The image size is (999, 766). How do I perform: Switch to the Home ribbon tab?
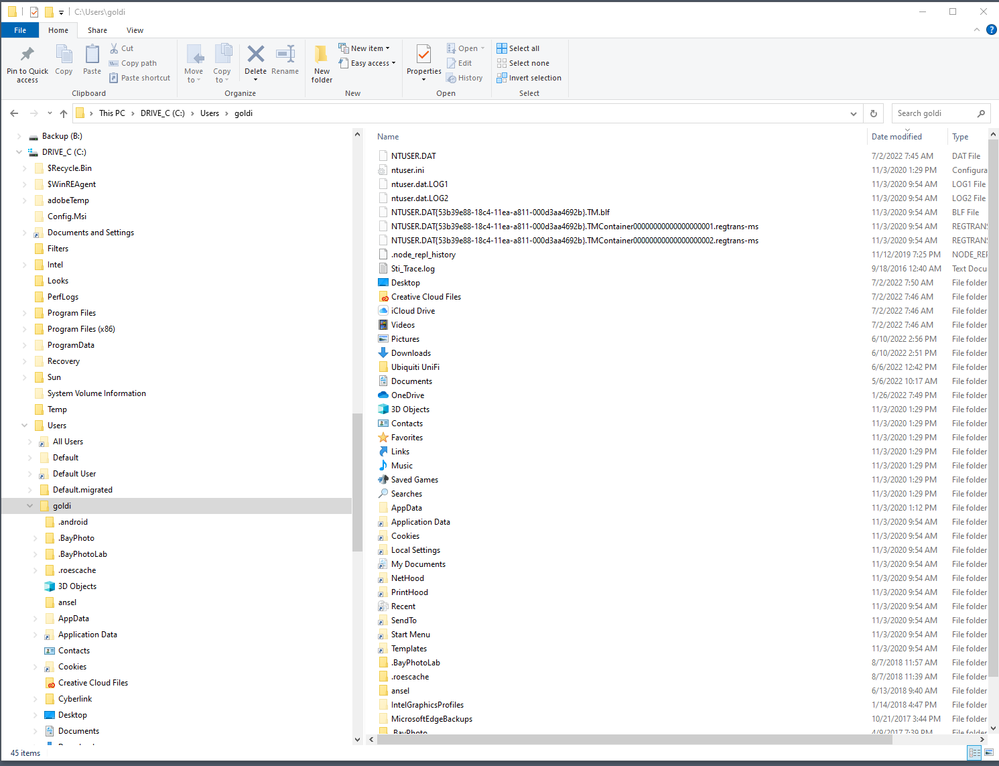click(58, 30)
